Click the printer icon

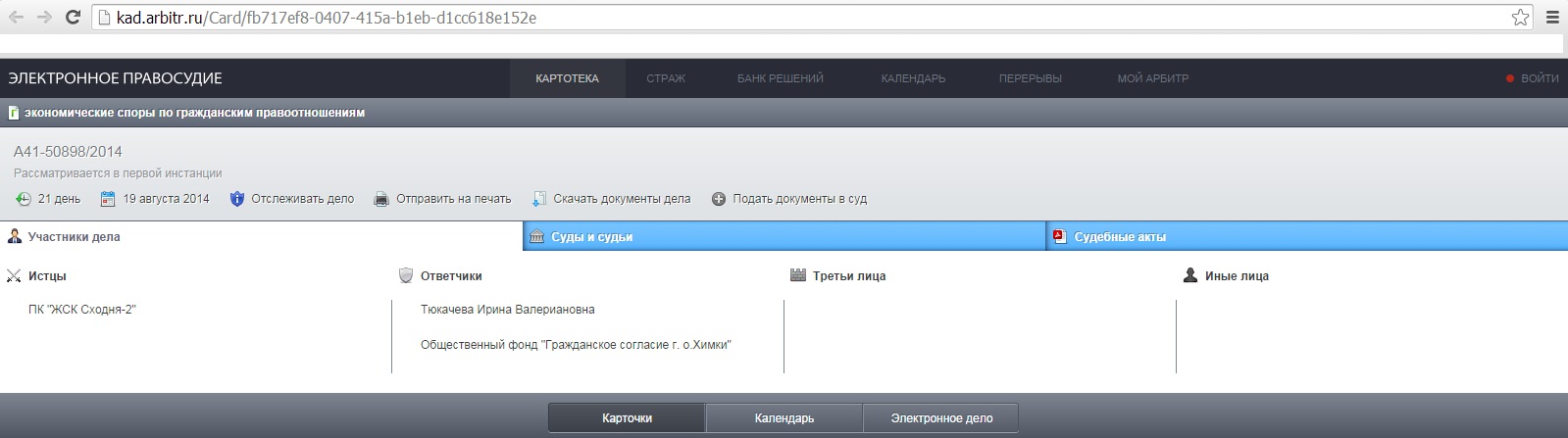click(x=381, y=199)
